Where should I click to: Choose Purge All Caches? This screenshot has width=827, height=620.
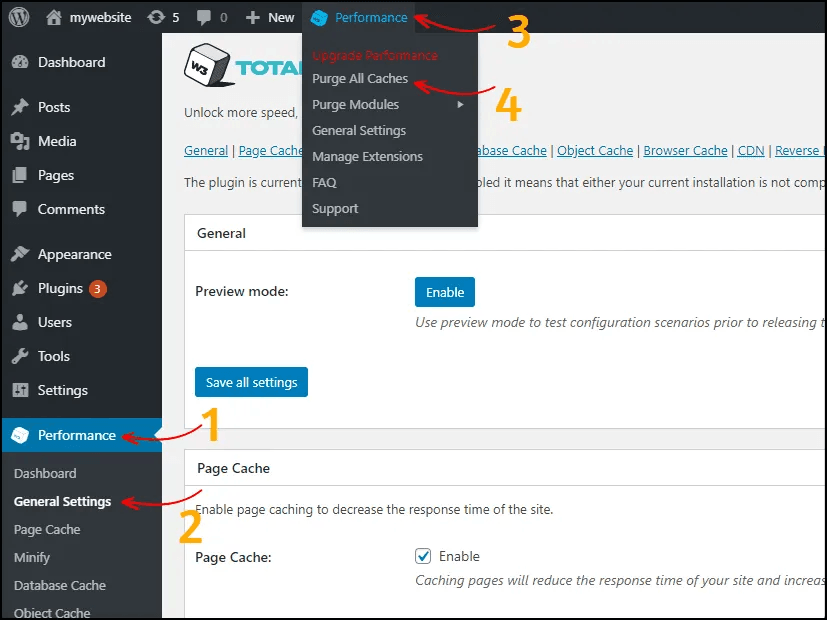tap(360, 79)
